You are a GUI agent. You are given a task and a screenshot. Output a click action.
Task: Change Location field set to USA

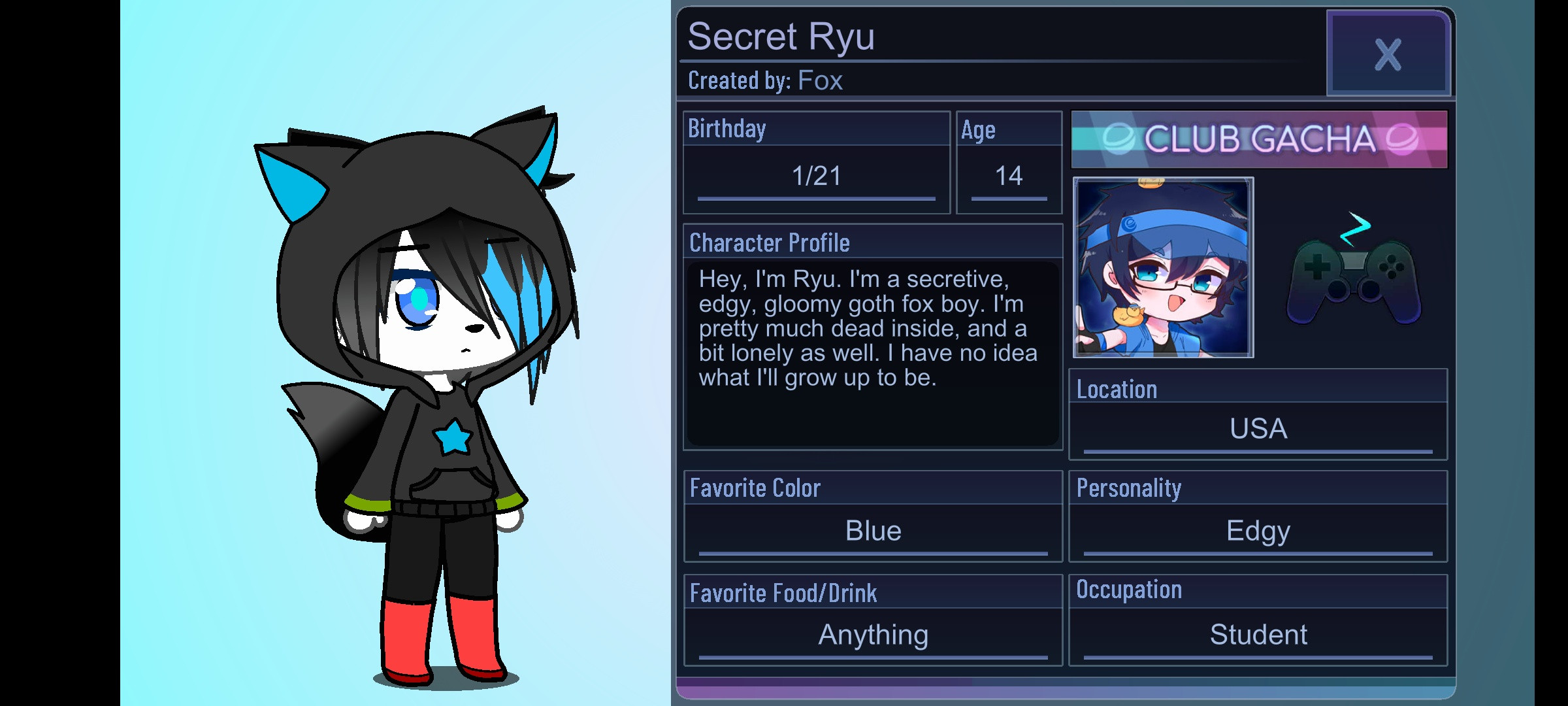coord(1258,429)
